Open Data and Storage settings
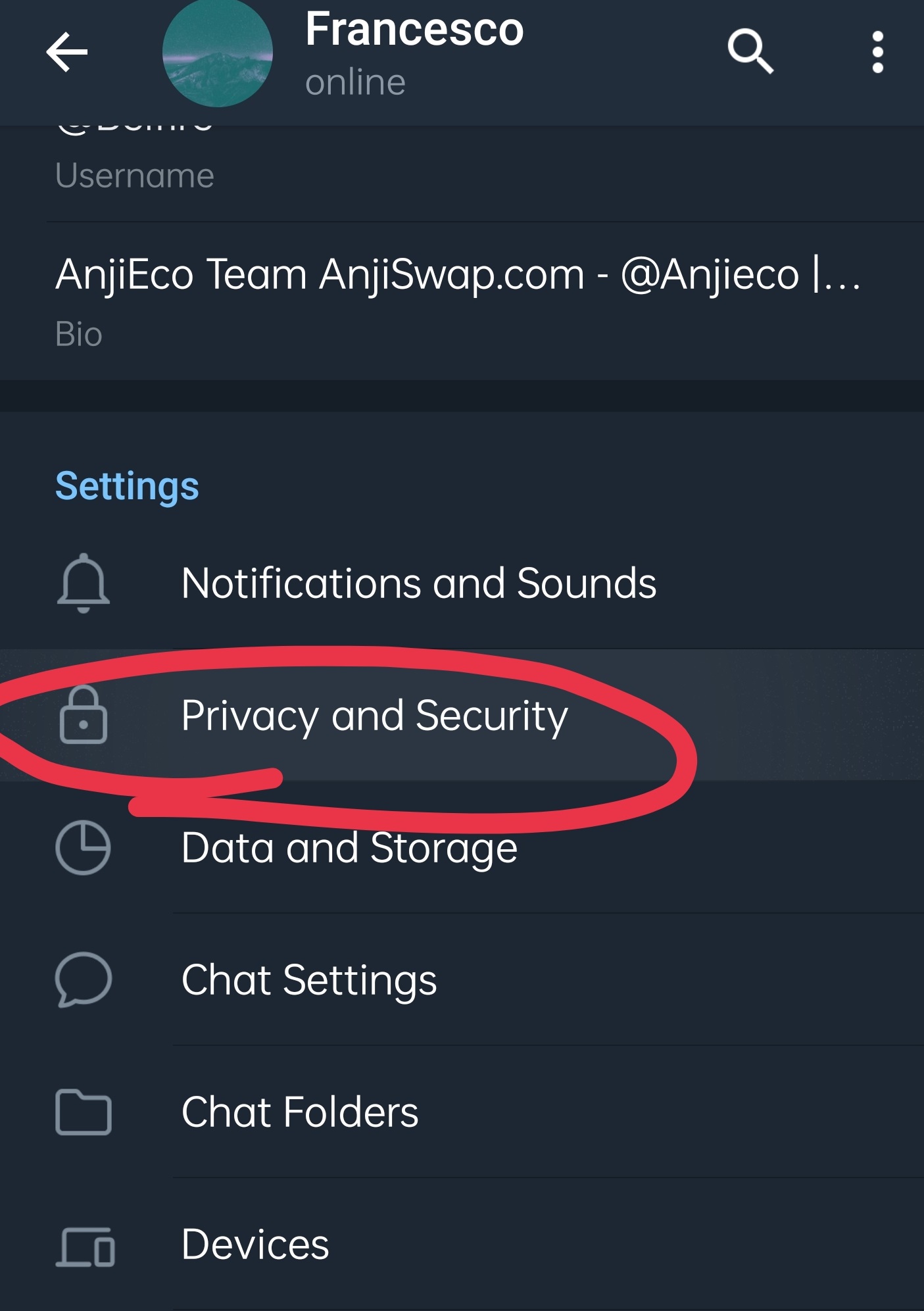Viewport: 924px width, 1311px height. [349, 847]
